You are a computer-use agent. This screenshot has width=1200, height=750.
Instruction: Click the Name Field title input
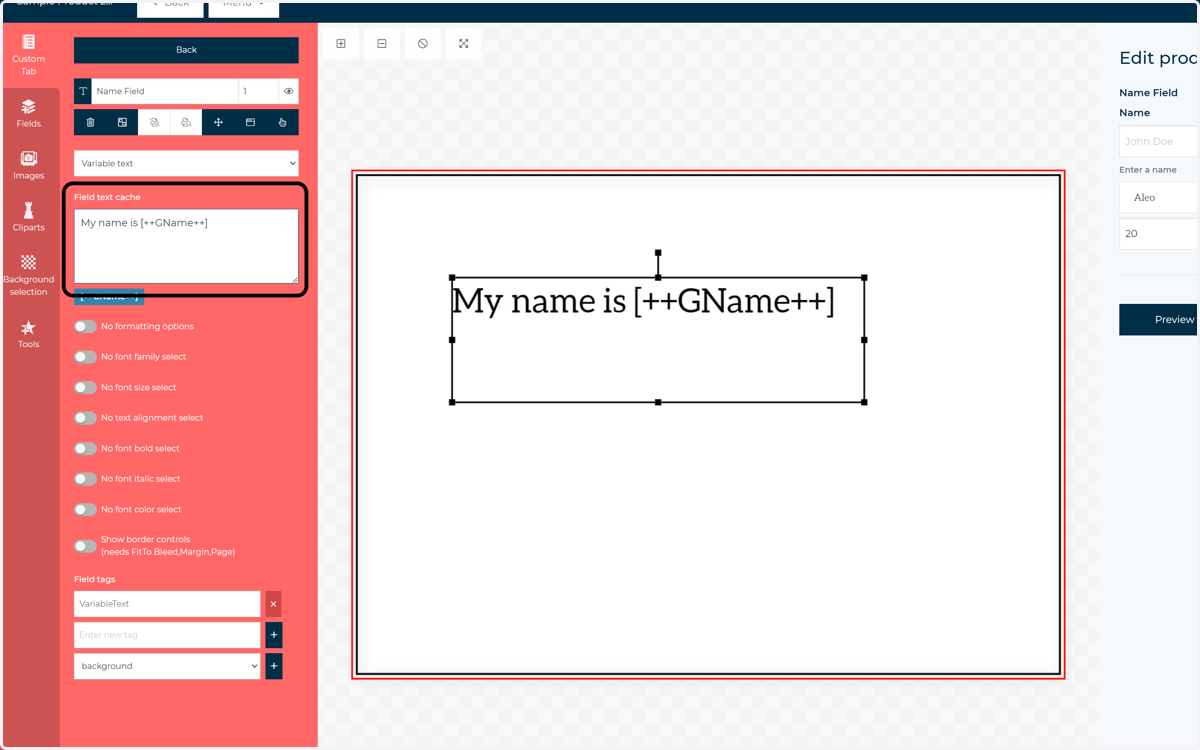[x=164, y=91]
